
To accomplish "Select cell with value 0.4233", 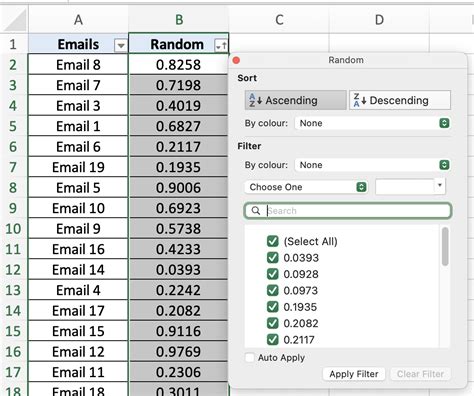I will coord(179,249).
